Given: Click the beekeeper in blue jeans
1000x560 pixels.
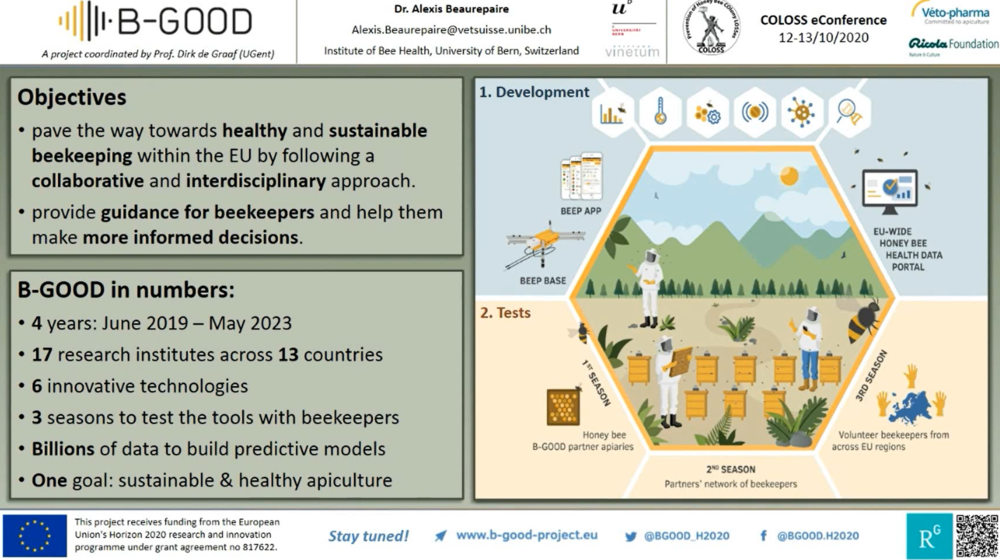Looking at the screenshot, I should 807,349.
